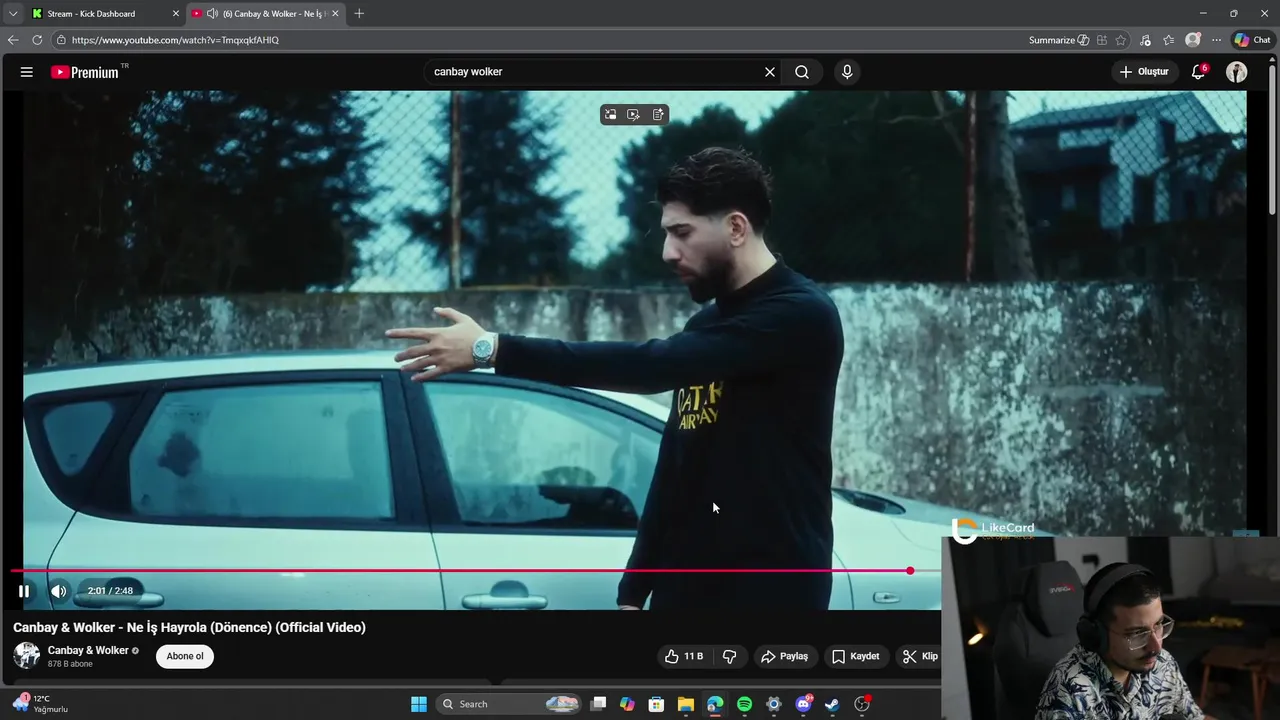
Task: Open the Canbay & Wolker channel avatar
Action: coord(26,656)
